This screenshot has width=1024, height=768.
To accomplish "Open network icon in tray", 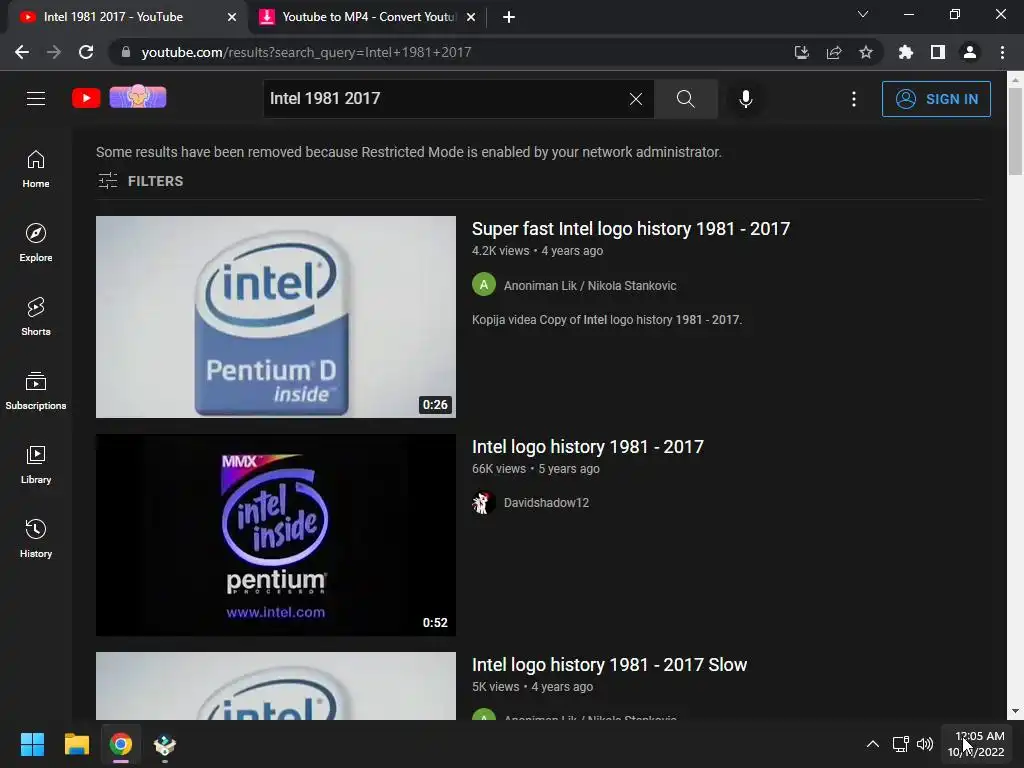I will [x=901, y=744].
